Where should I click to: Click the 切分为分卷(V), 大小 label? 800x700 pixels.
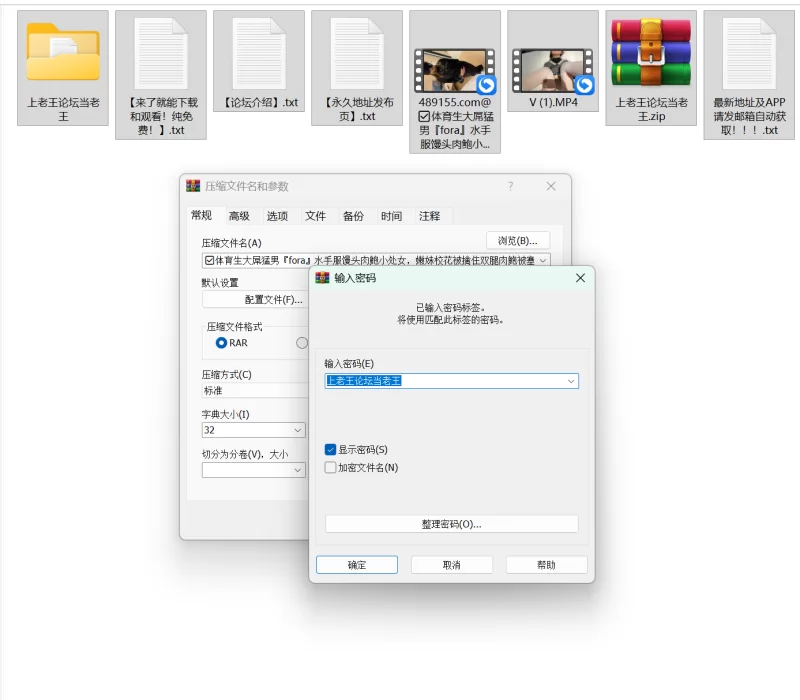click(x=245, y=454)
